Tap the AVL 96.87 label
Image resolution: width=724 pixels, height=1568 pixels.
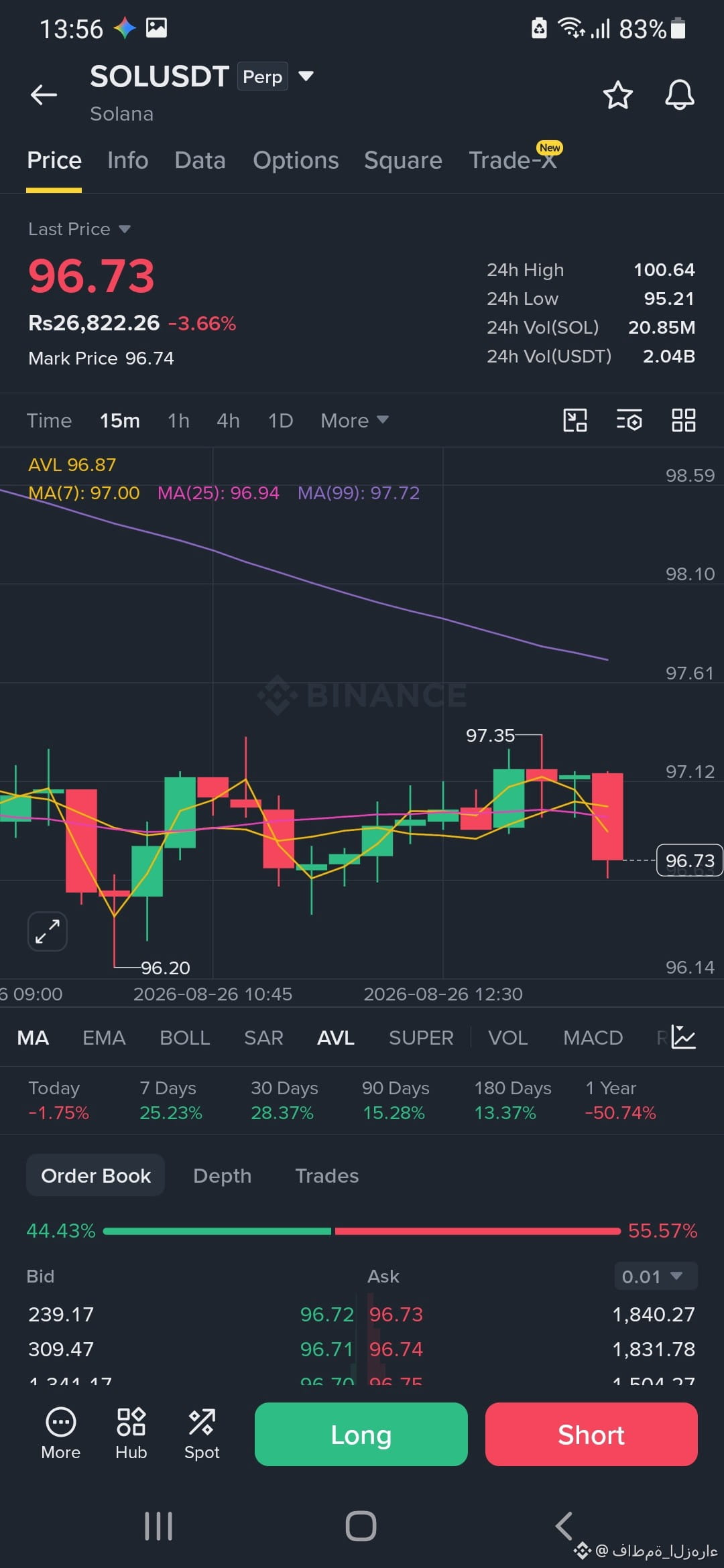tap(72, 464)
